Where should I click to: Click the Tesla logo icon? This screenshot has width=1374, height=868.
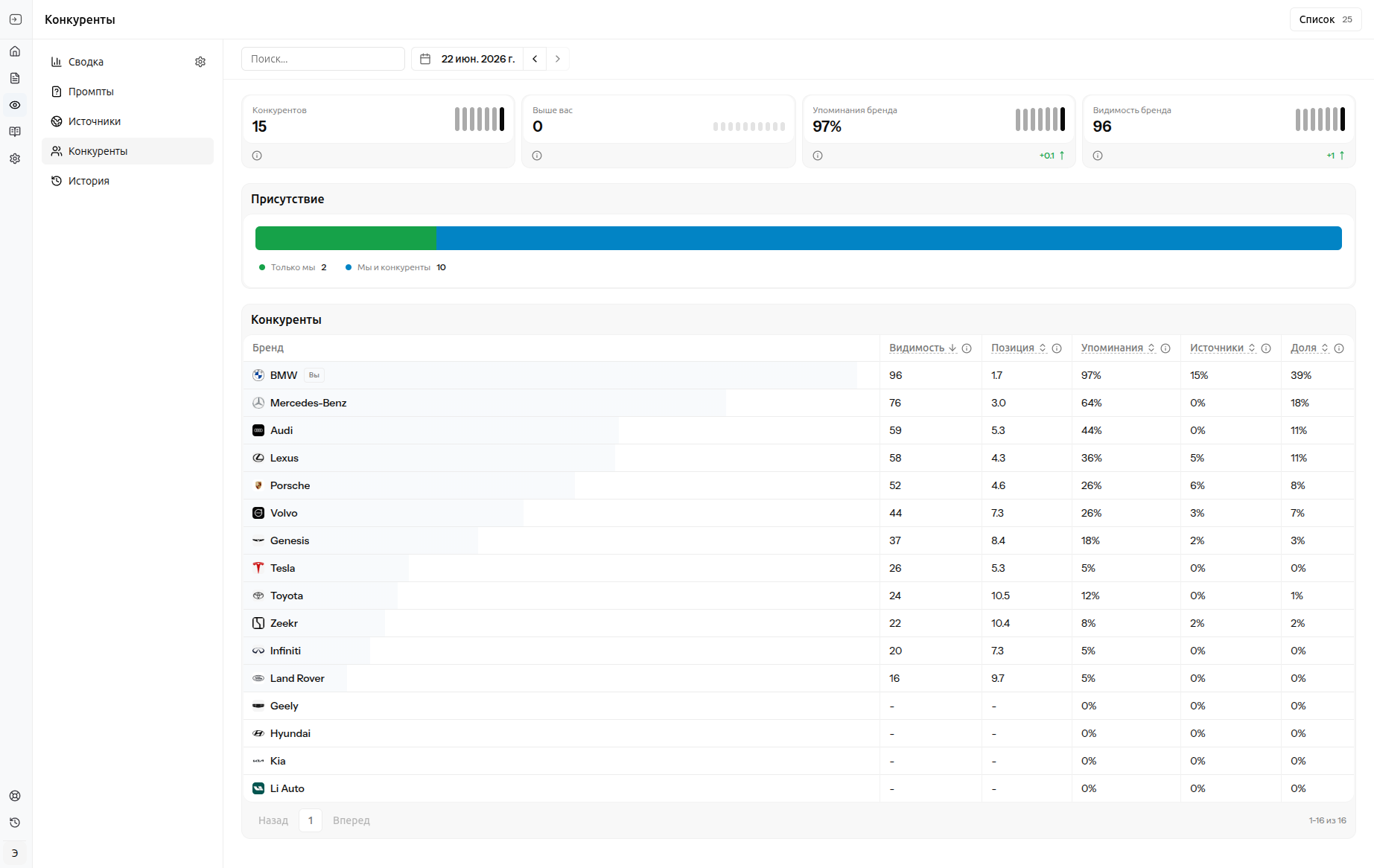[x=258, y=568]
